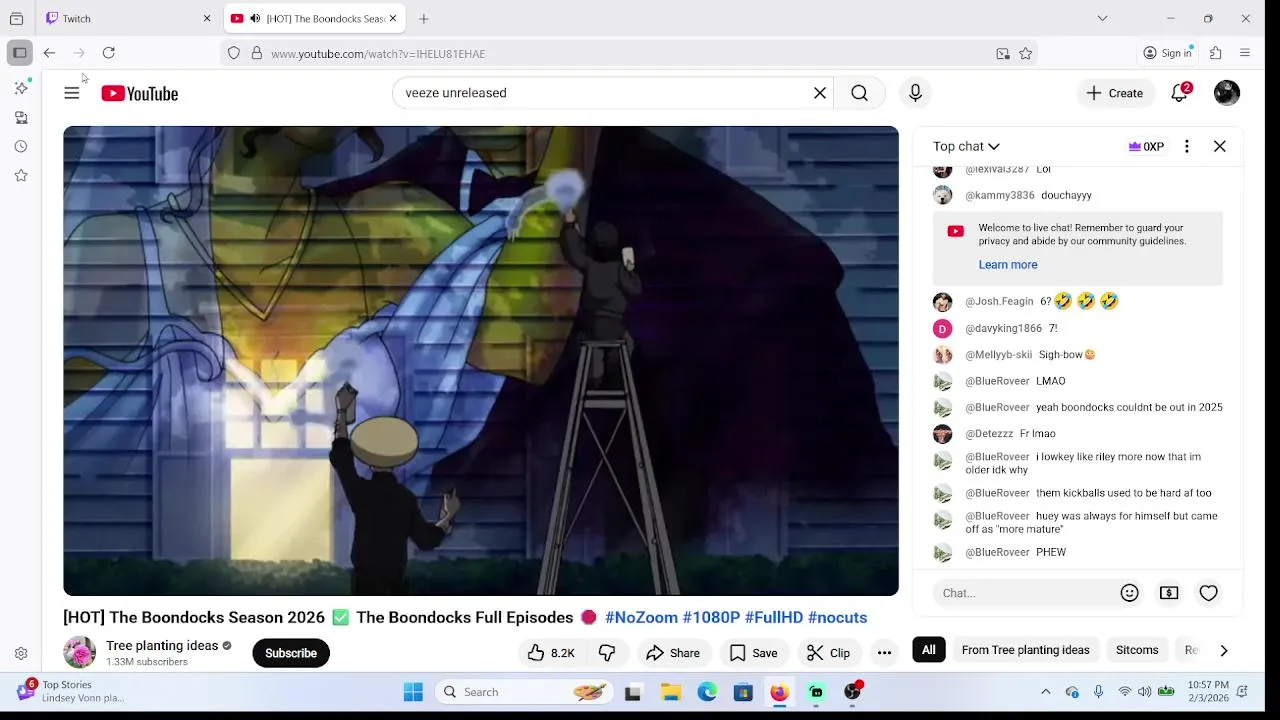Screen dimensions: 1280x720
Task: Open a new browser tab
Action: (x=424, y=18)
